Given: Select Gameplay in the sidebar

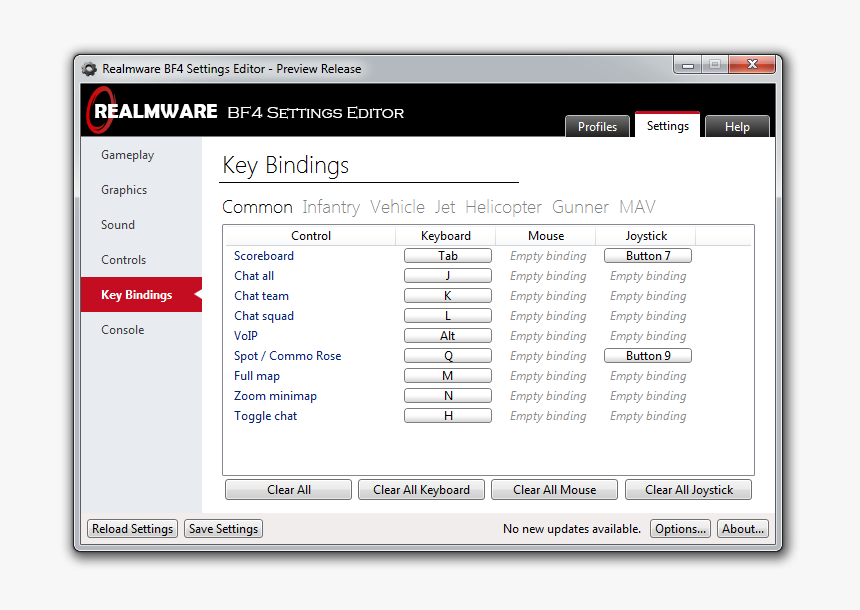Looking at the screenshot, I should 127,155.
